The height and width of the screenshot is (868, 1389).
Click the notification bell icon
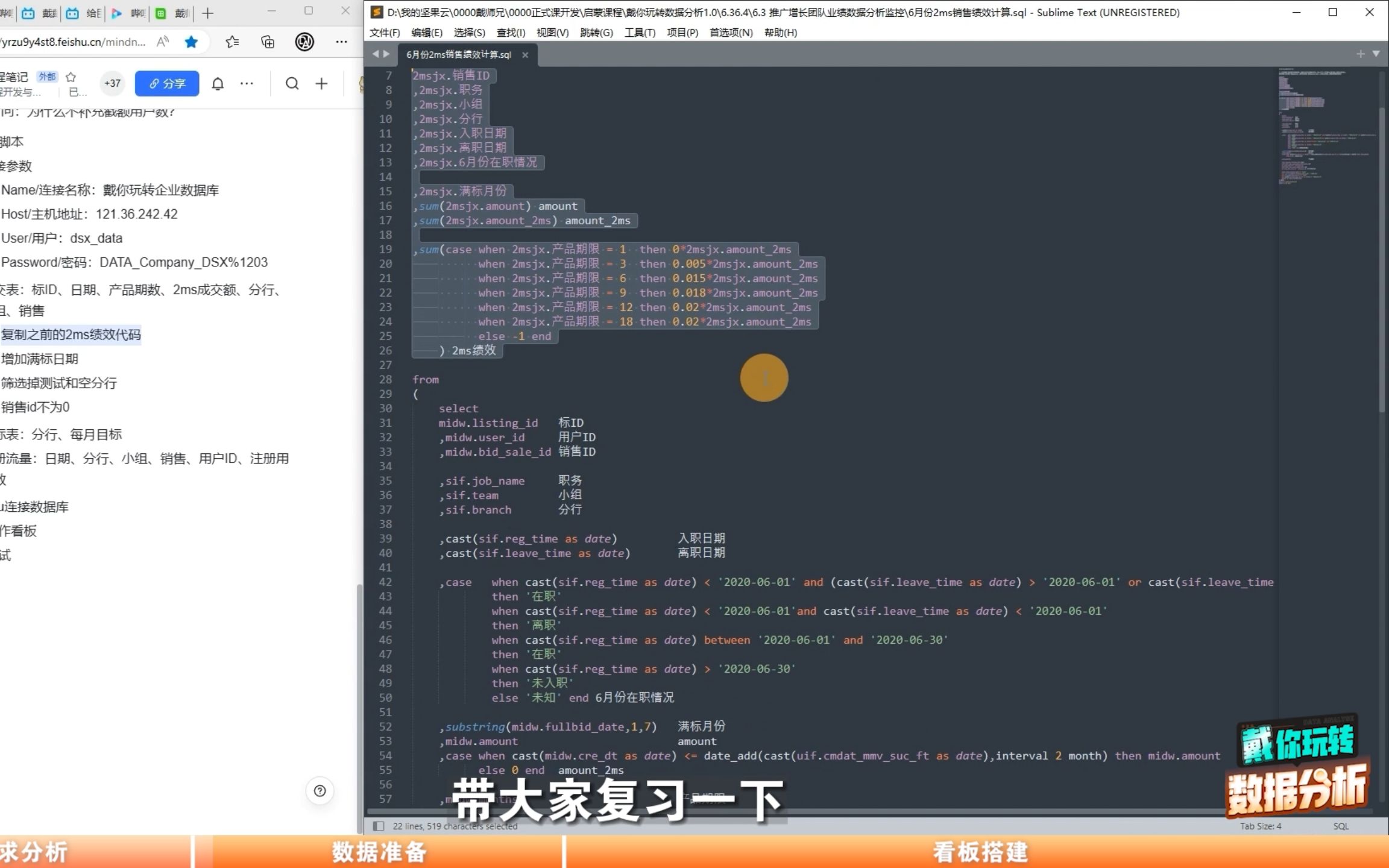218,83
